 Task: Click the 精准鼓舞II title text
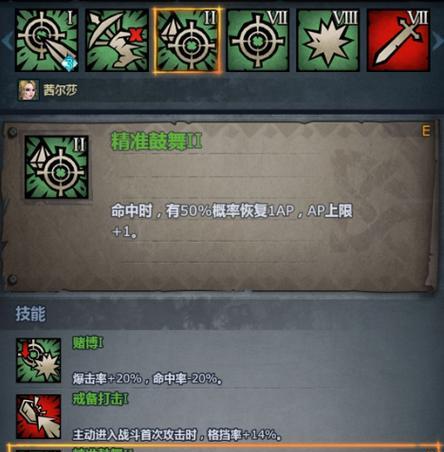[x=157, y=141]
